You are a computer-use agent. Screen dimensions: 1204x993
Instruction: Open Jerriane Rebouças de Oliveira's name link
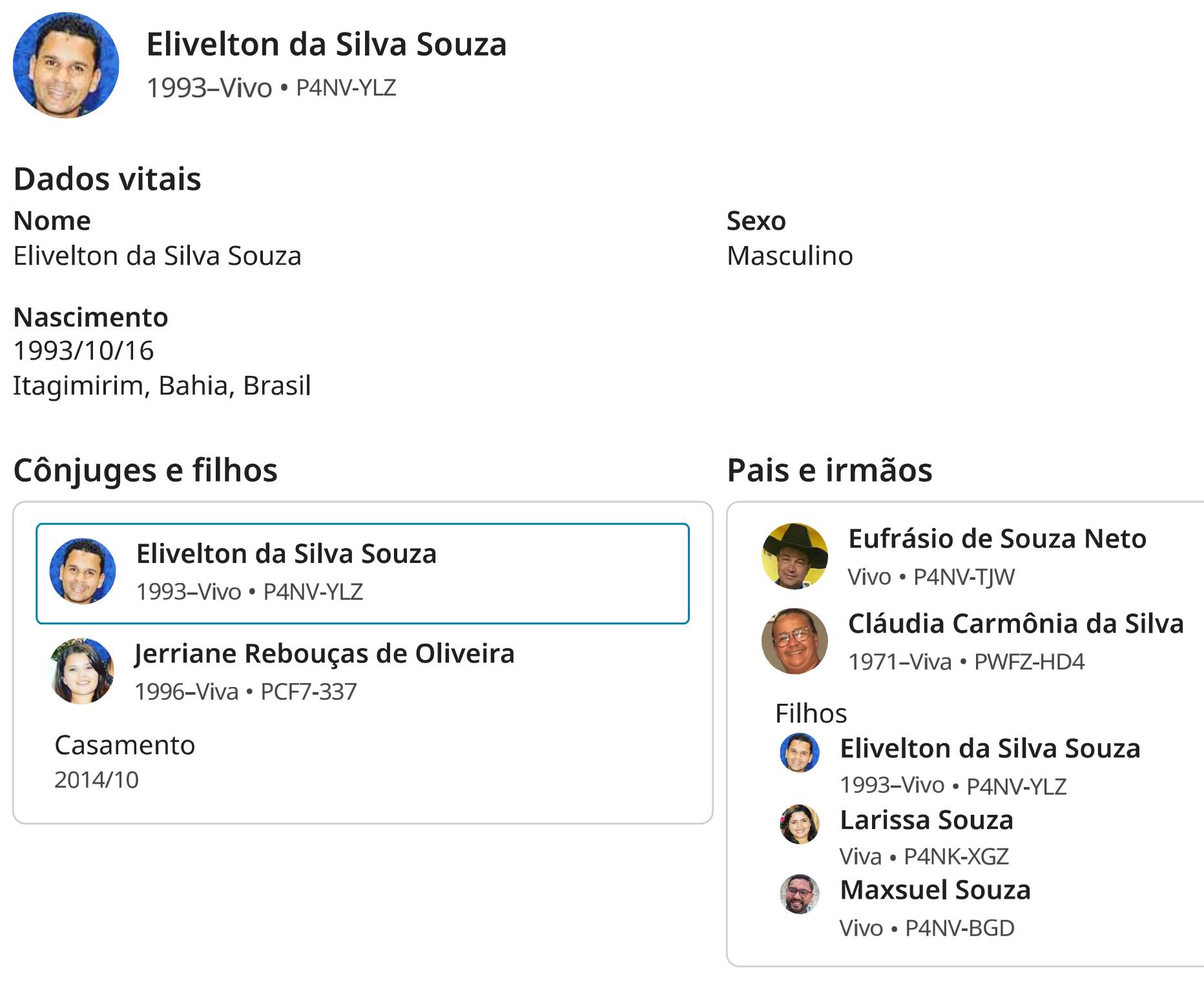(x=324, y=653)
